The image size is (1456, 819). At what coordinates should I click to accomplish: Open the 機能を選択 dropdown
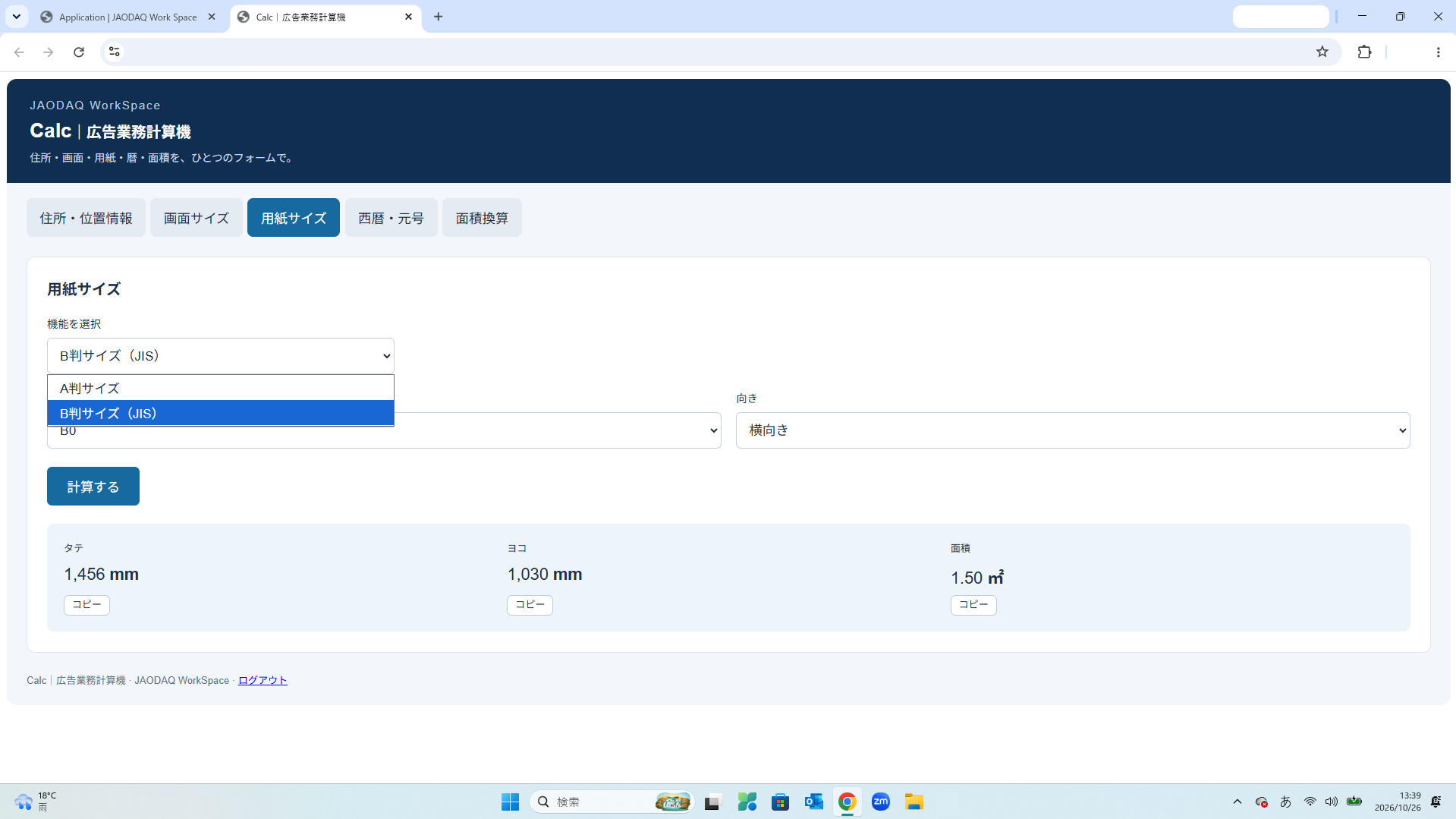(221, 356)
